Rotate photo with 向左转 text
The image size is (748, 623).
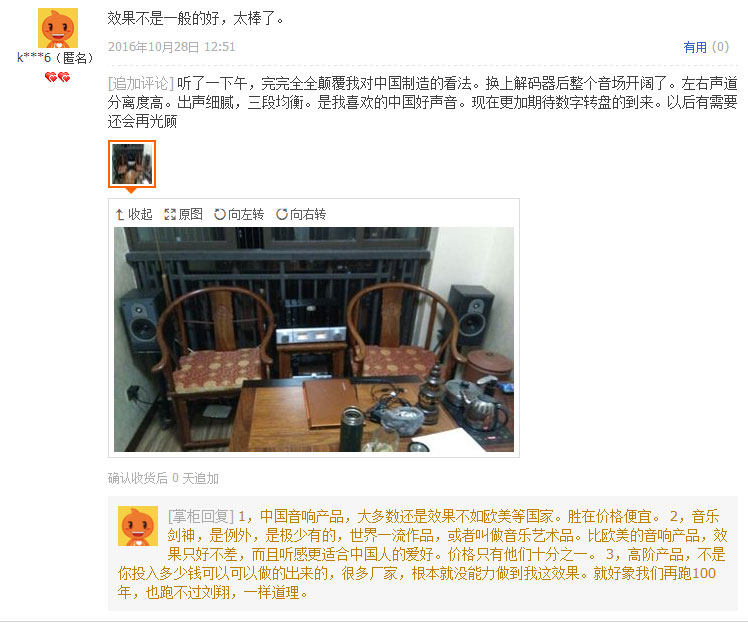(x=246, y=215)
